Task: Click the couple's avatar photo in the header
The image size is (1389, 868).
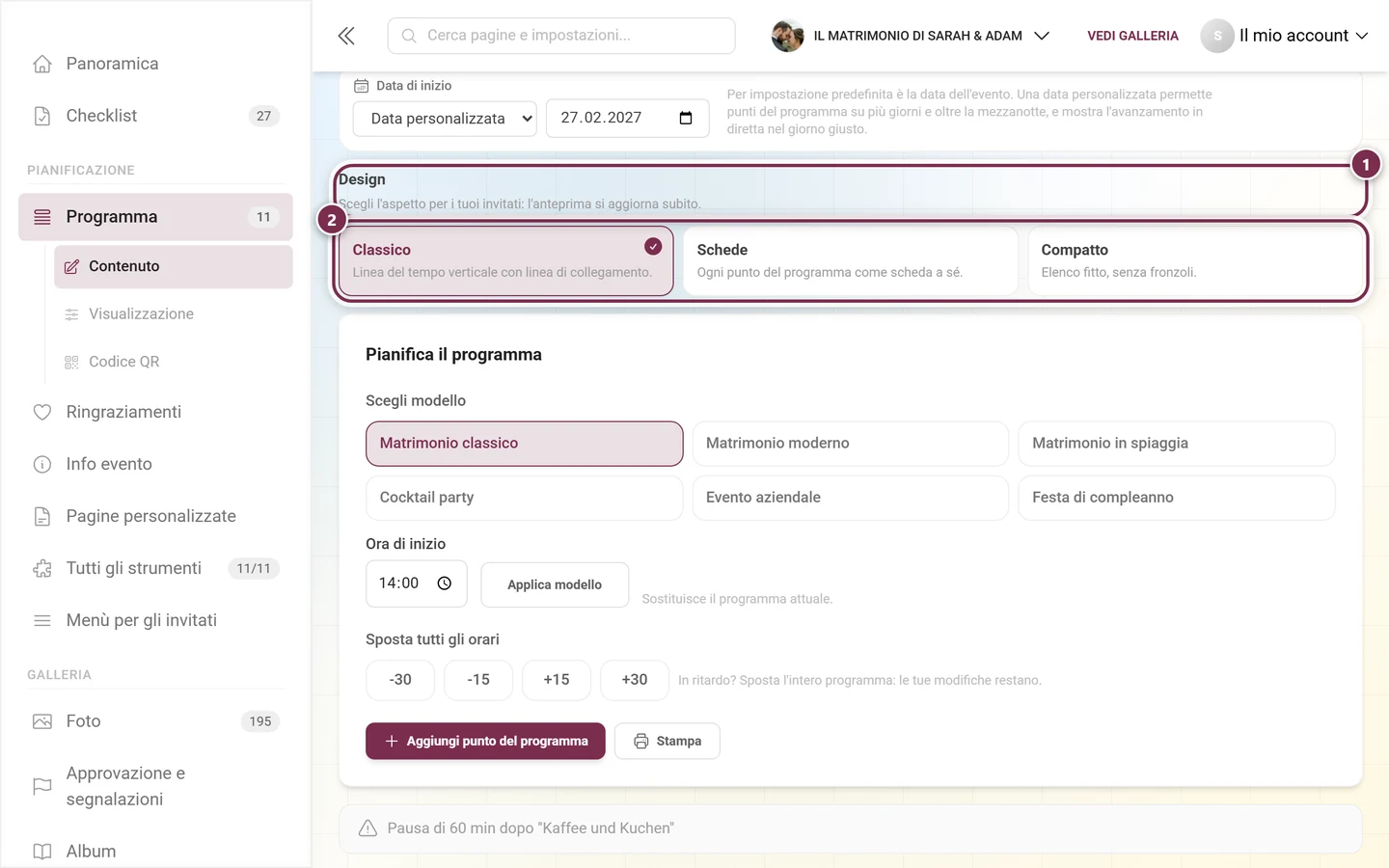Action: point(788,36)
